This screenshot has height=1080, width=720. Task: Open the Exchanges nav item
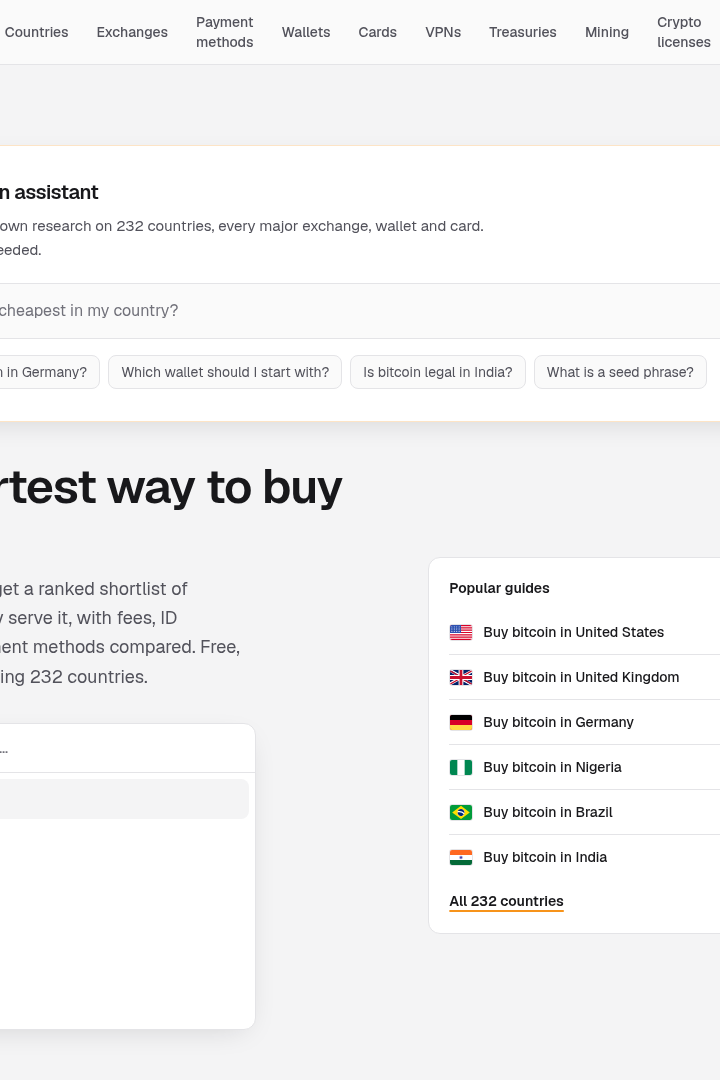(132, 32)
